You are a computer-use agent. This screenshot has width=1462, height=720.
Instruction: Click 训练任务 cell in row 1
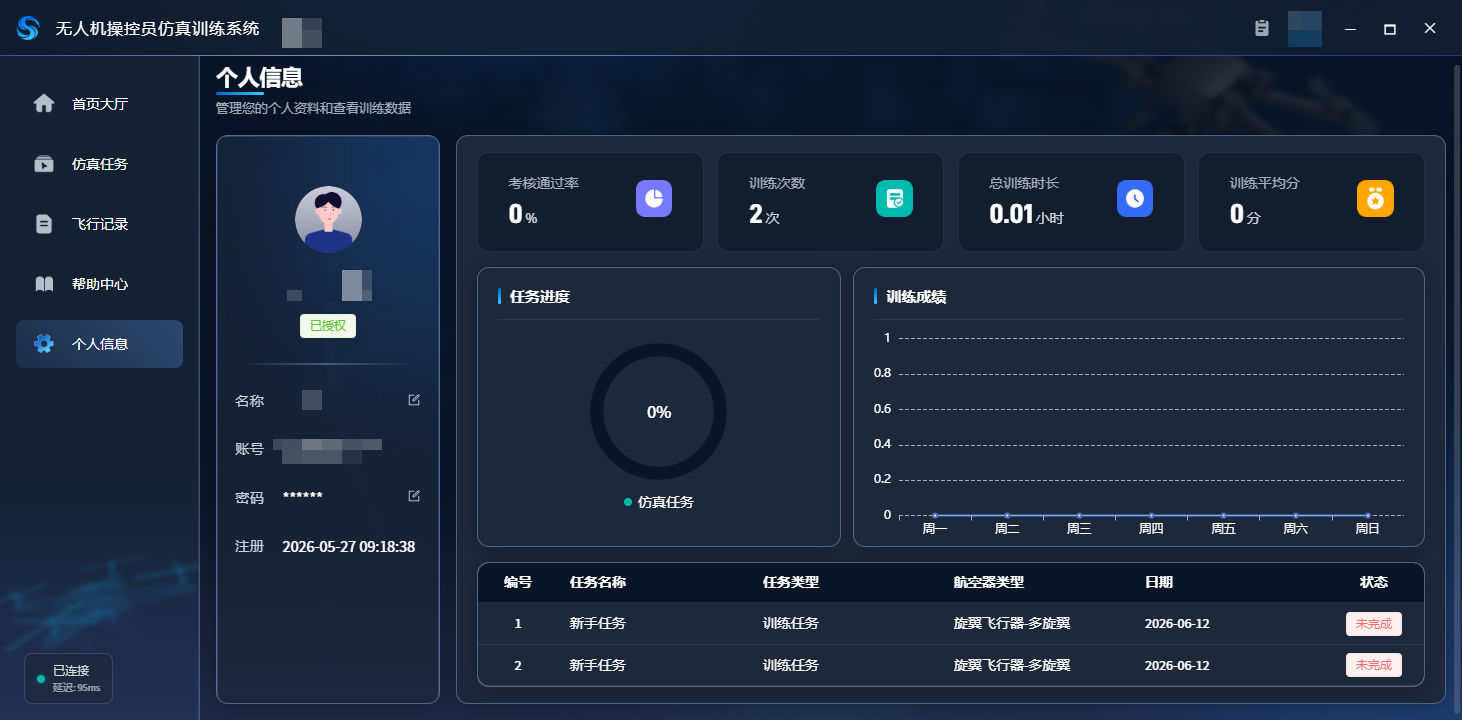point(791,623)
